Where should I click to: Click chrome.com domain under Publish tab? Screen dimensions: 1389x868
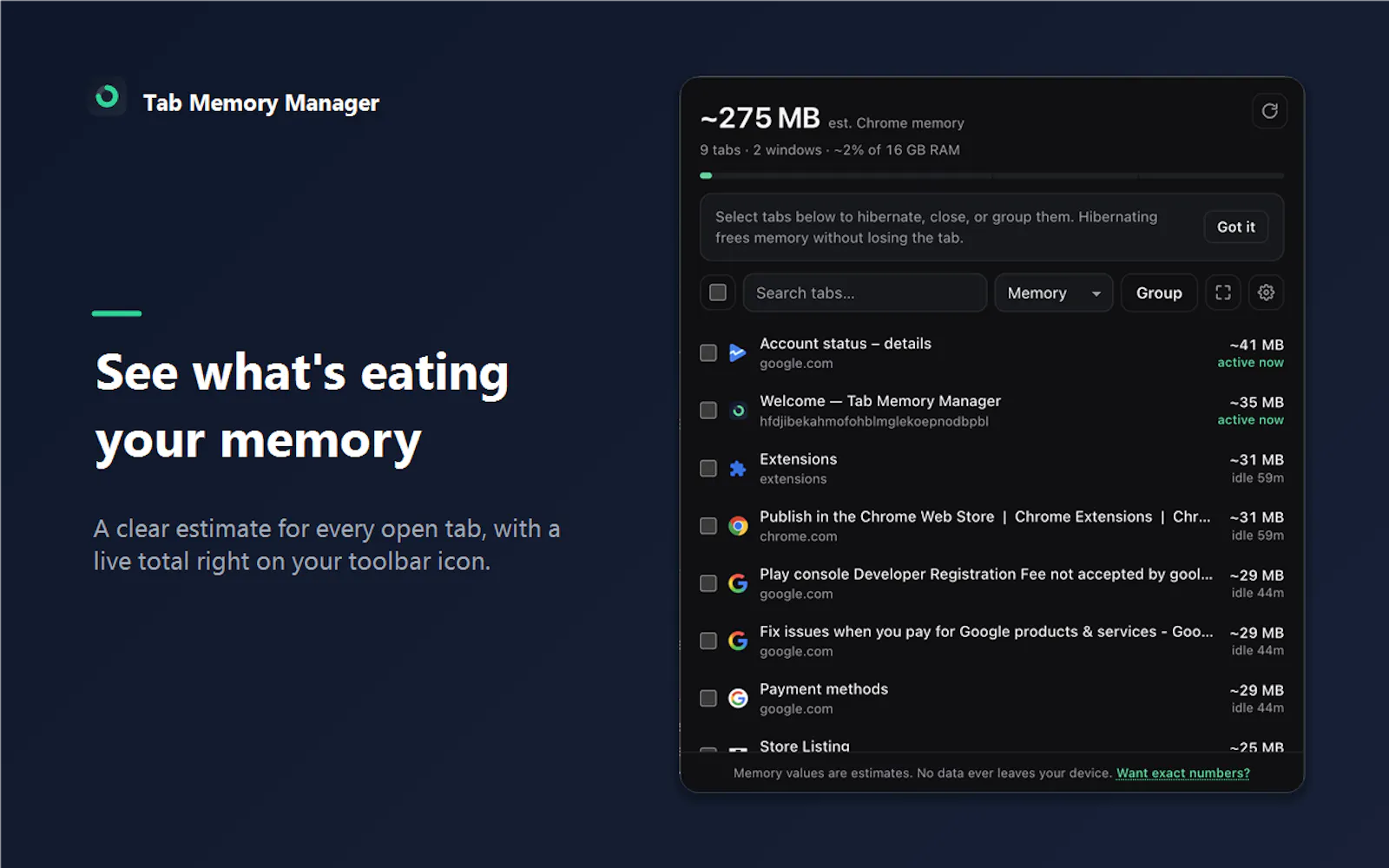pyautogui.click(x=799, y=536)
